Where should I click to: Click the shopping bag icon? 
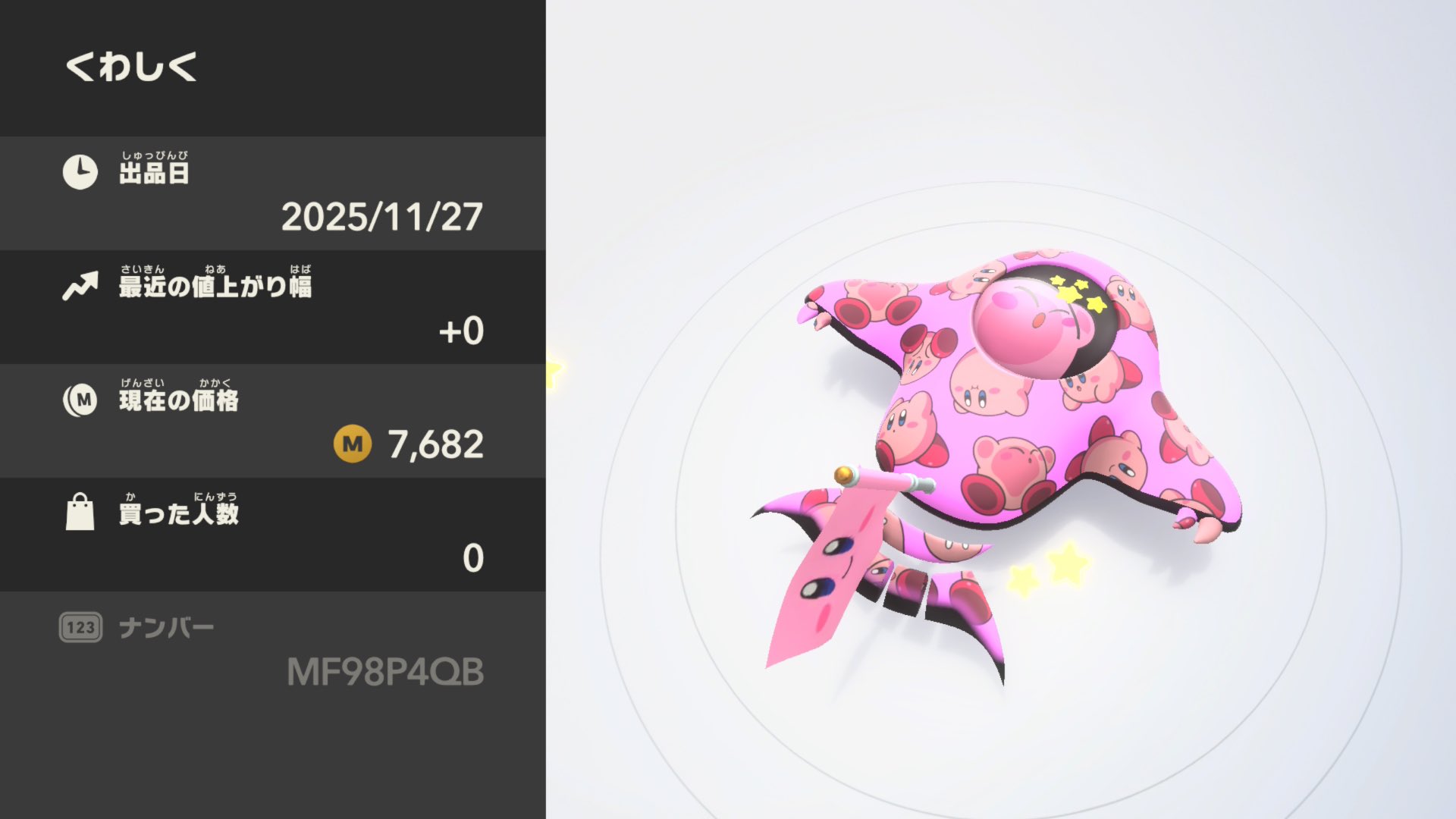pyautogui.click(x=80, y=512)
